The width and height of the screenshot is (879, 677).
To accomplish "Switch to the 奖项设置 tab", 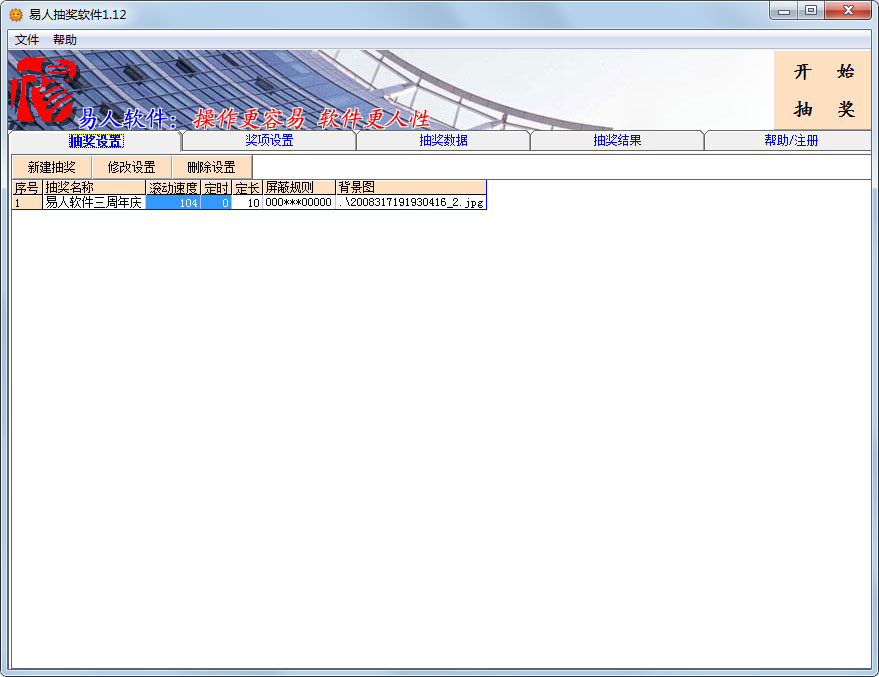I will pyautogui.click(x=269, y=140).
